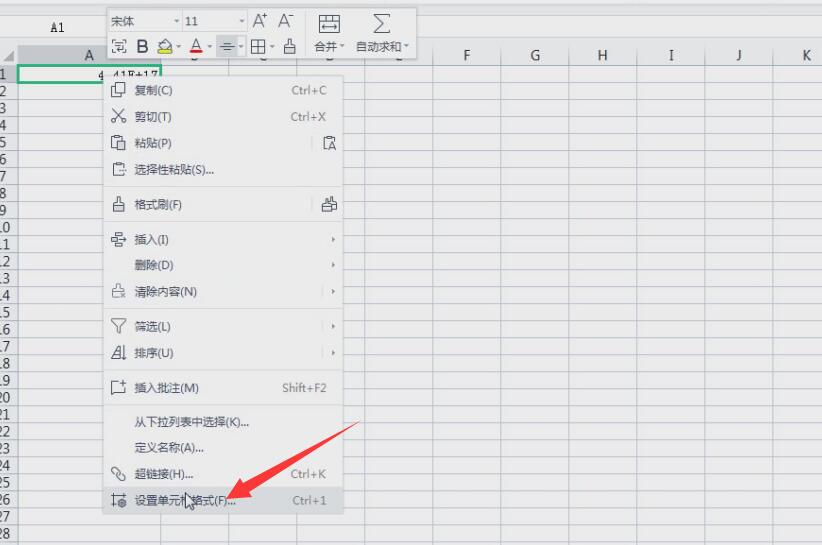Click the merge cells icon
The image size is (822, 545).
328,24
